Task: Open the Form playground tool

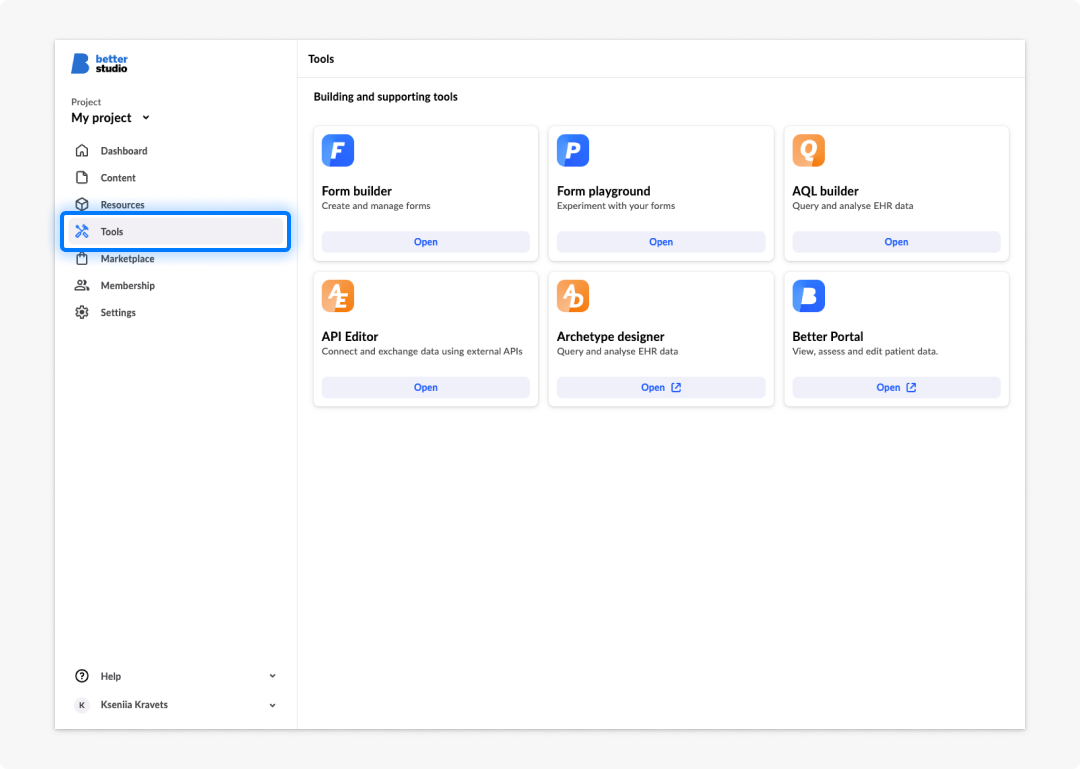Action: pyautogui.click(x=661, y=242)
